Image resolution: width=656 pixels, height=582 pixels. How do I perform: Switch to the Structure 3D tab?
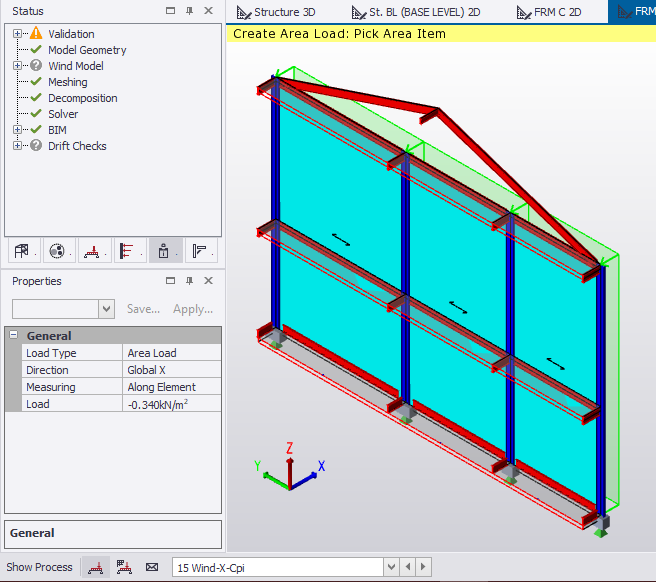[276, 12]
